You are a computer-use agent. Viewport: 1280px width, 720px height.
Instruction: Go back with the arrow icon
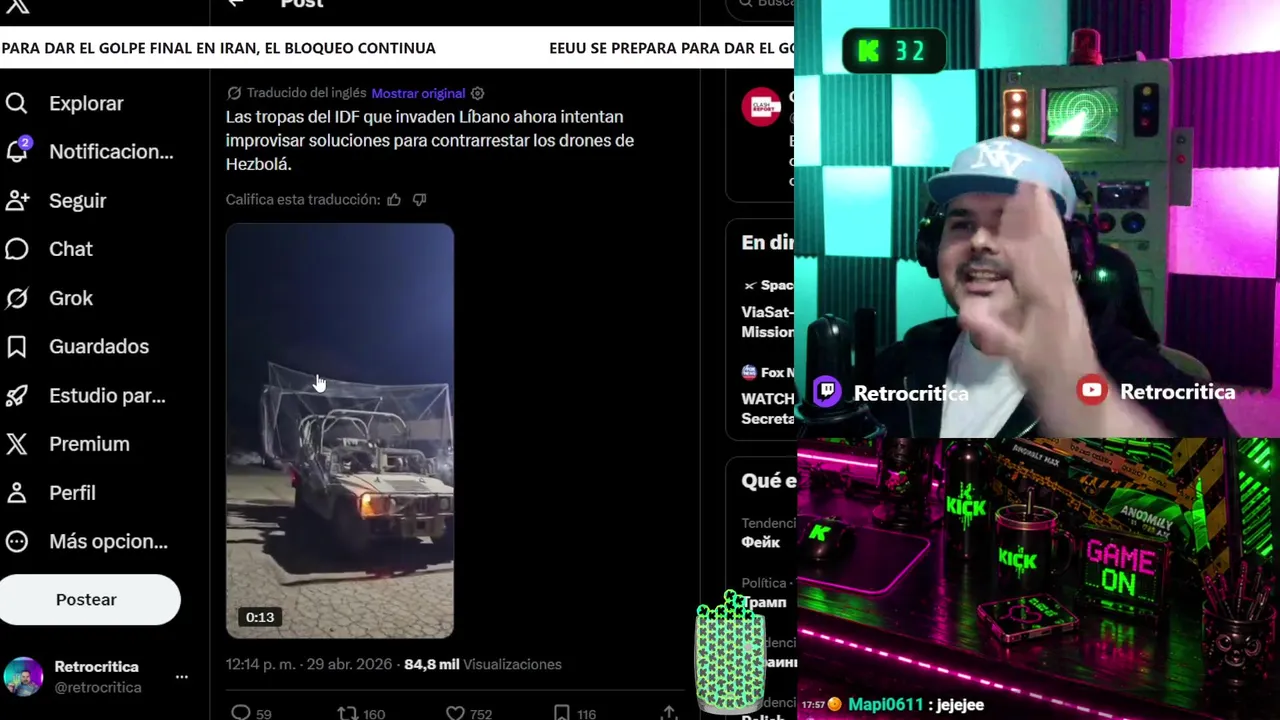(236, 4)
